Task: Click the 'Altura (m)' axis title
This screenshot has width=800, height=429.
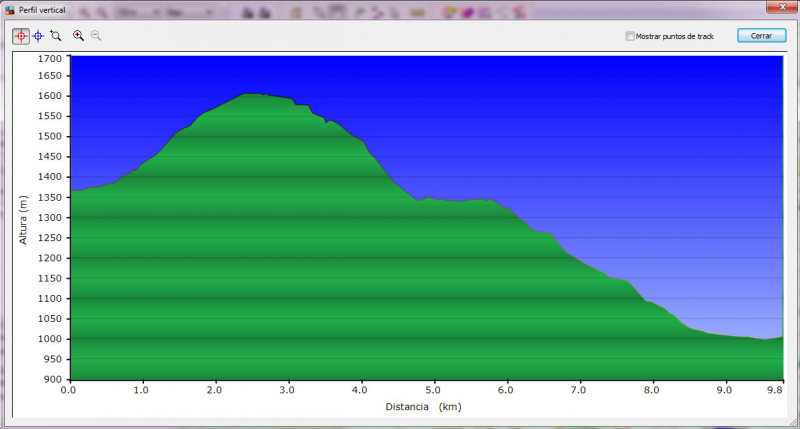Action: pyautogui.click(x=23, y=218)
